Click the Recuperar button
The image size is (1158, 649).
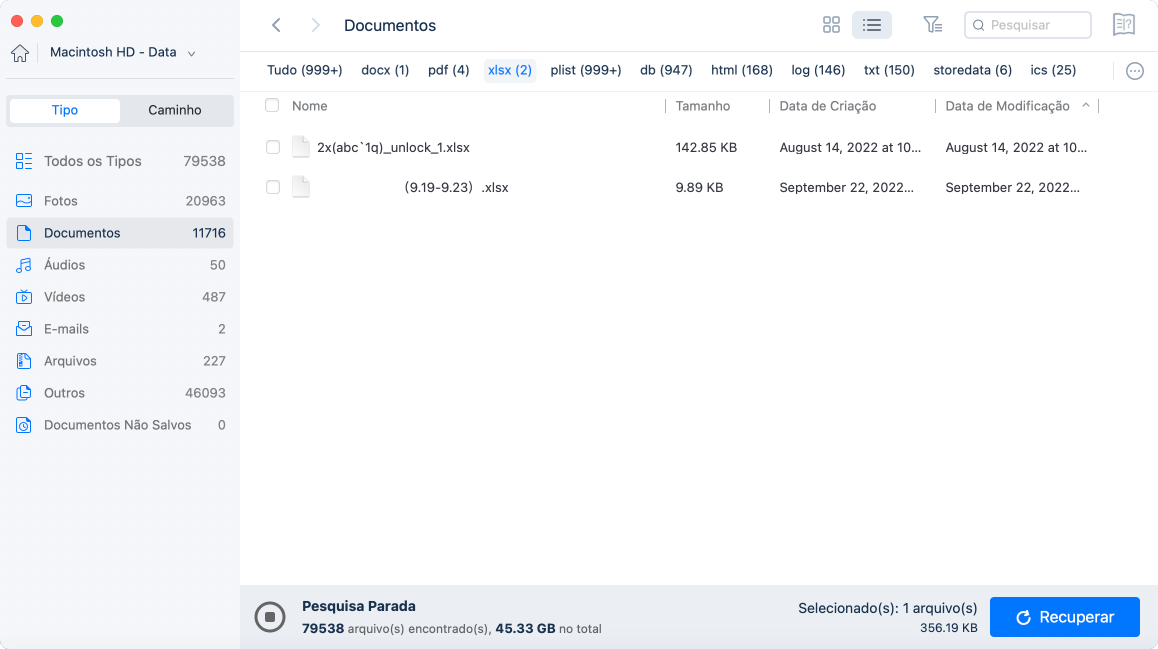(x=1065, y=617)
